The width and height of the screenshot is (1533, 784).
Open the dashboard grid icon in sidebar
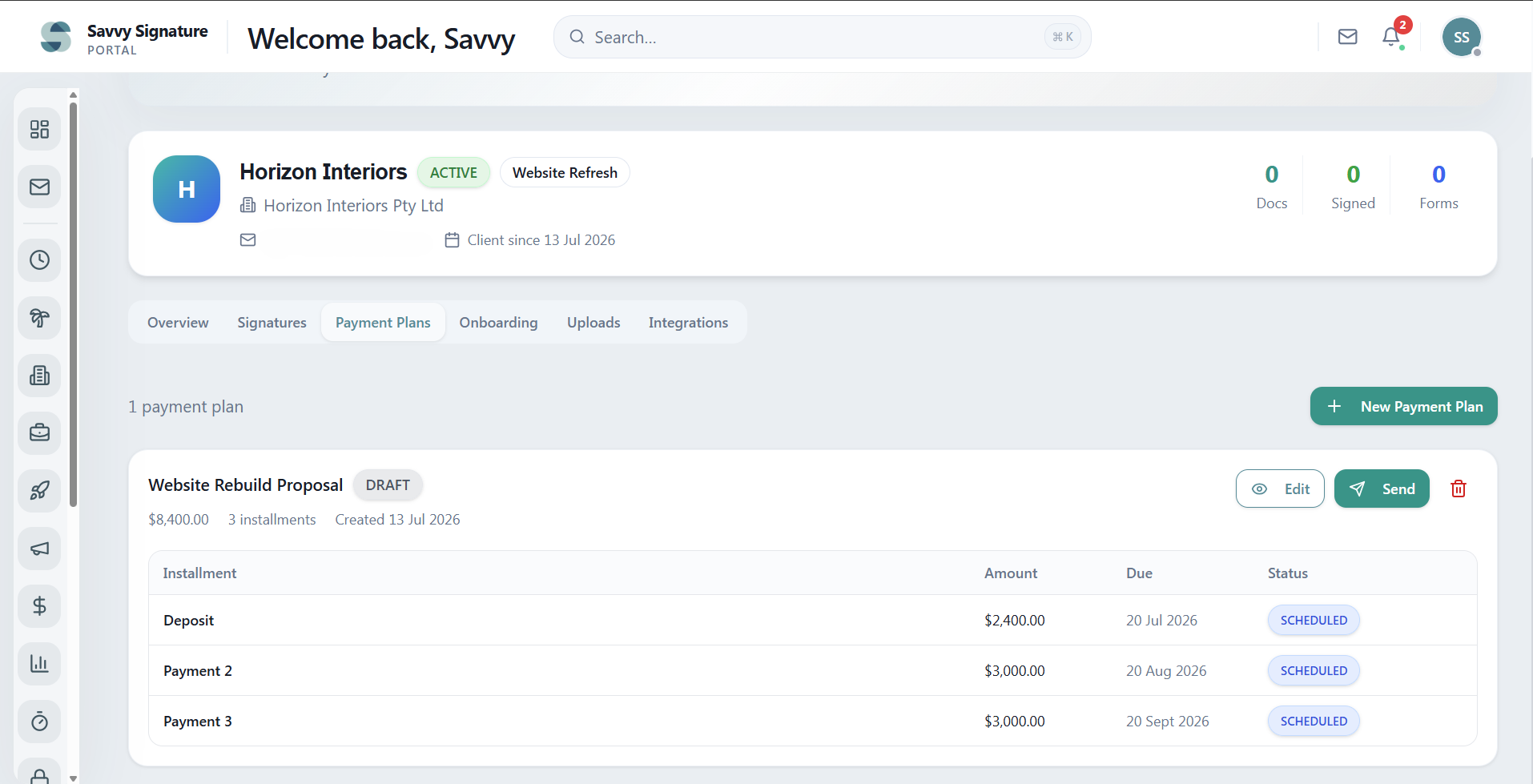coord(39,129)
